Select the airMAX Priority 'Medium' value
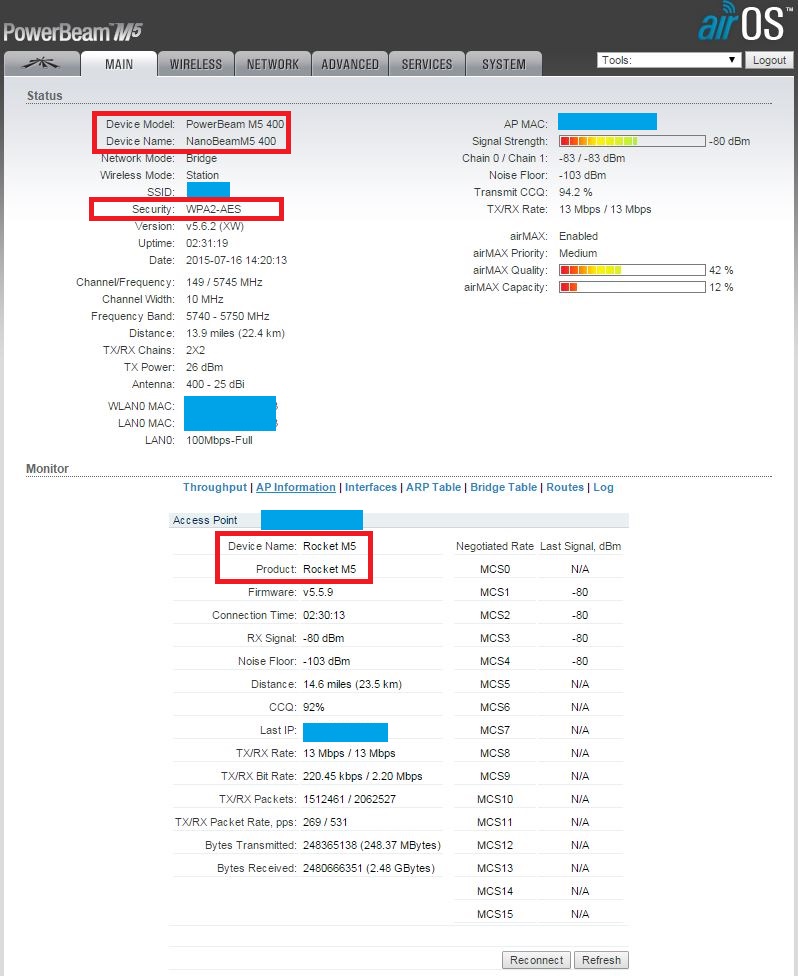 coord(578,253)
